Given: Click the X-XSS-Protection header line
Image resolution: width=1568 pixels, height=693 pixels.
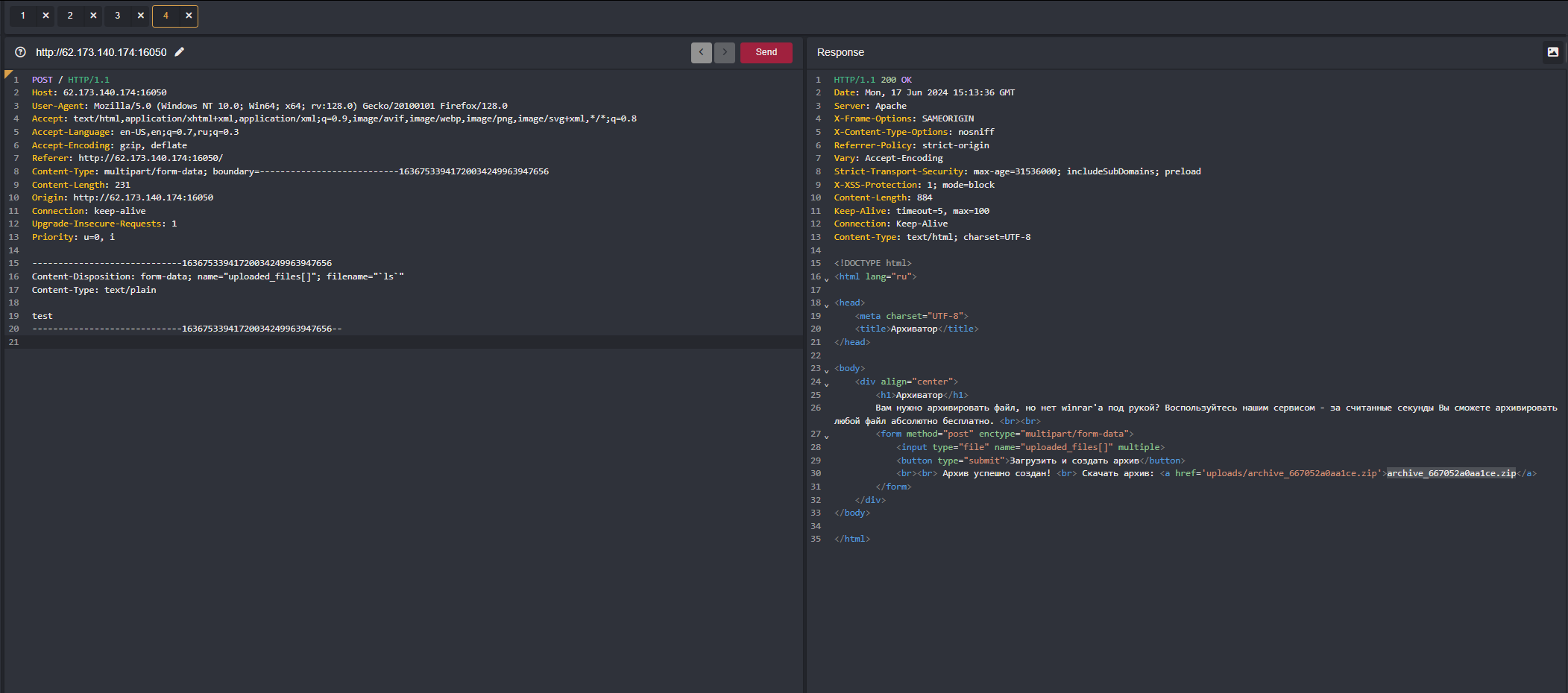Looking at the screenshot, I should (x=914, y=185).
